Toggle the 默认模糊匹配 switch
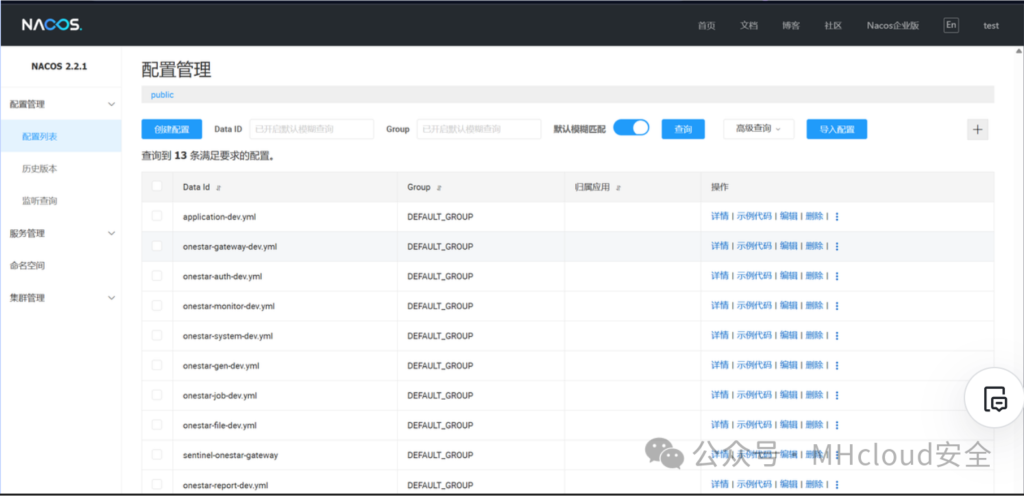 tap(631, 127)
